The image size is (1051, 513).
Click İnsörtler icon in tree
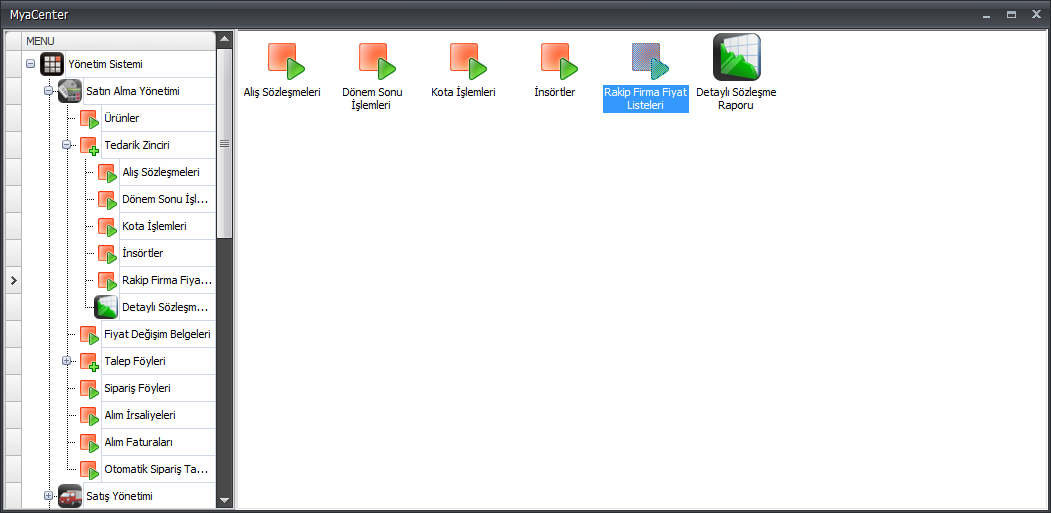[107, 254]
